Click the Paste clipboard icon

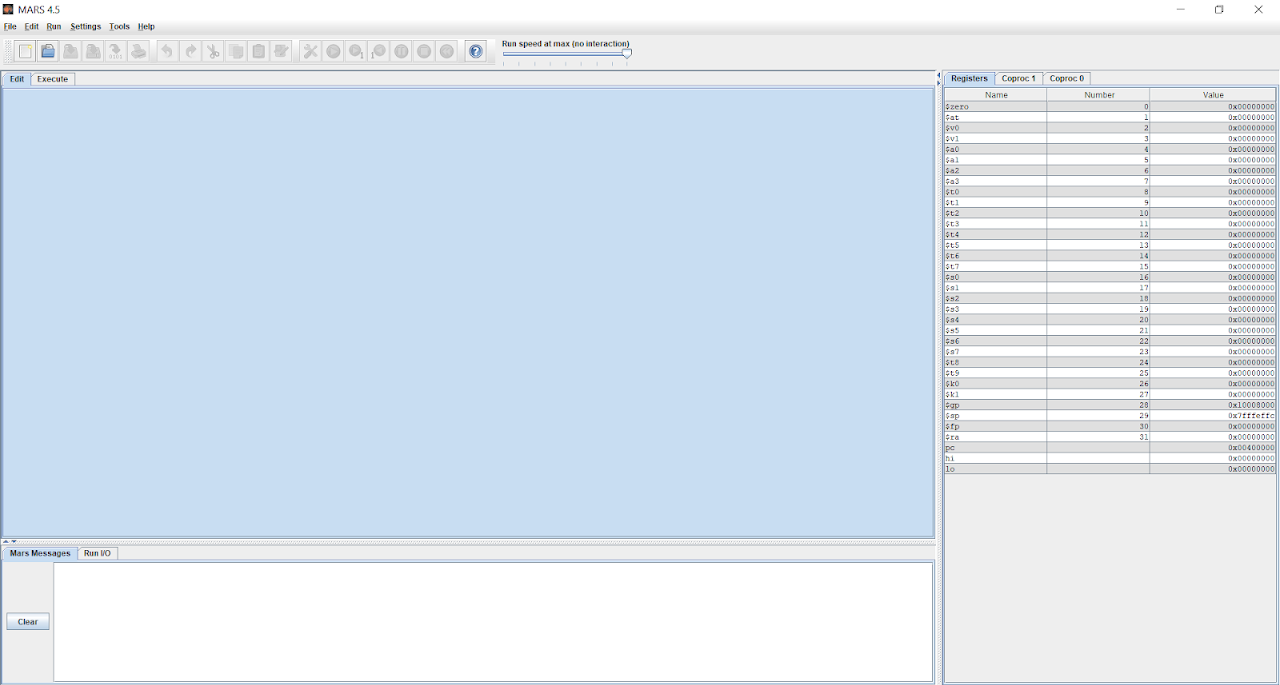tap(259, 52)
